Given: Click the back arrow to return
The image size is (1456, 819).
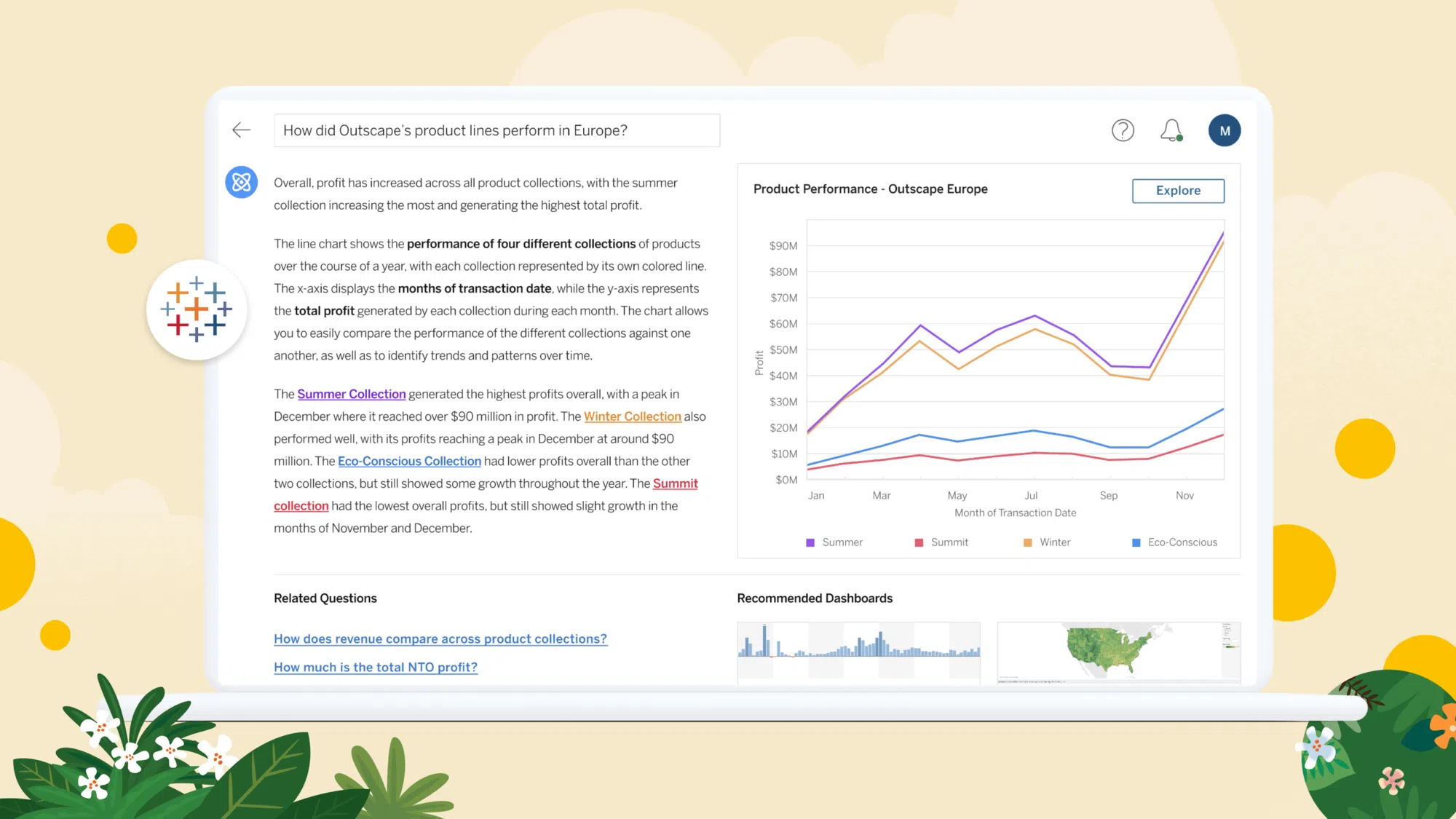Looking at the screenshot, I should (241, 130).
